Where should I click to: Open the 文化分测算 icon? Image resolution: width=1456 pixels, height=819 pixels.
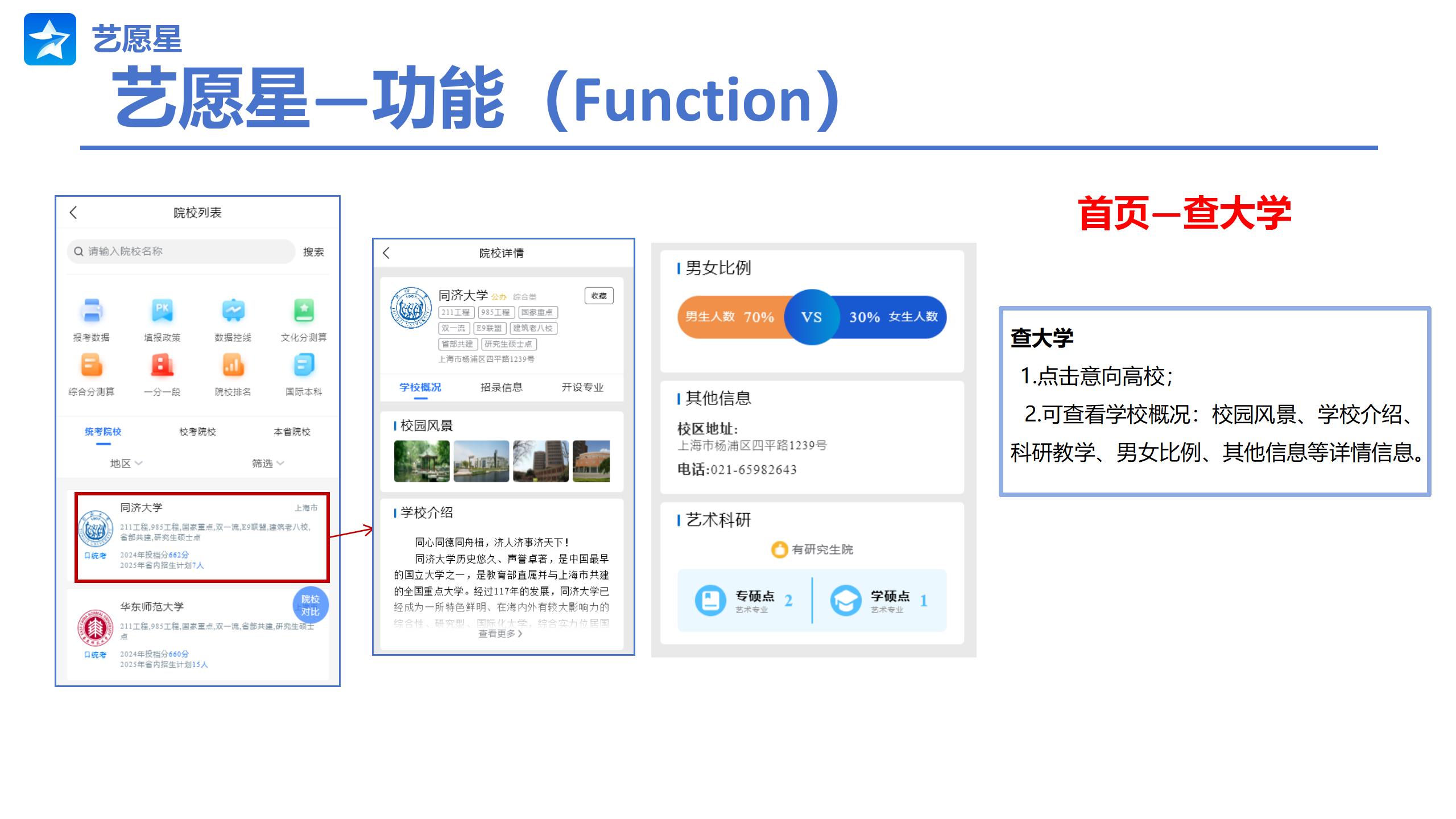coord(304,311)
